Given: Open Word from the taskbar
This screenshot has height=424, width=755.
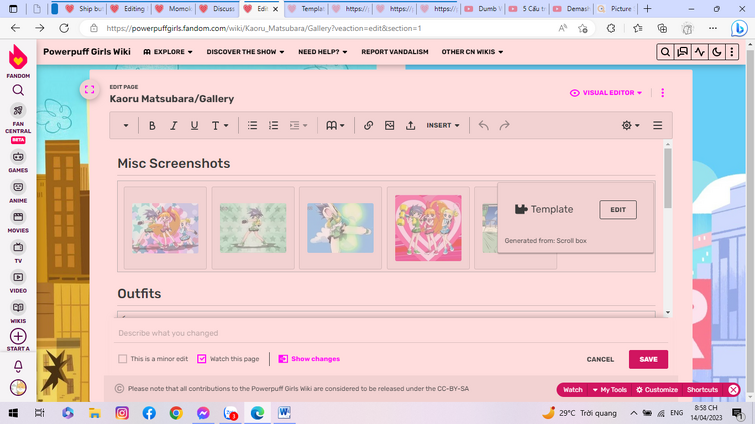Looking at the screenshot, I should coord(284,413).
